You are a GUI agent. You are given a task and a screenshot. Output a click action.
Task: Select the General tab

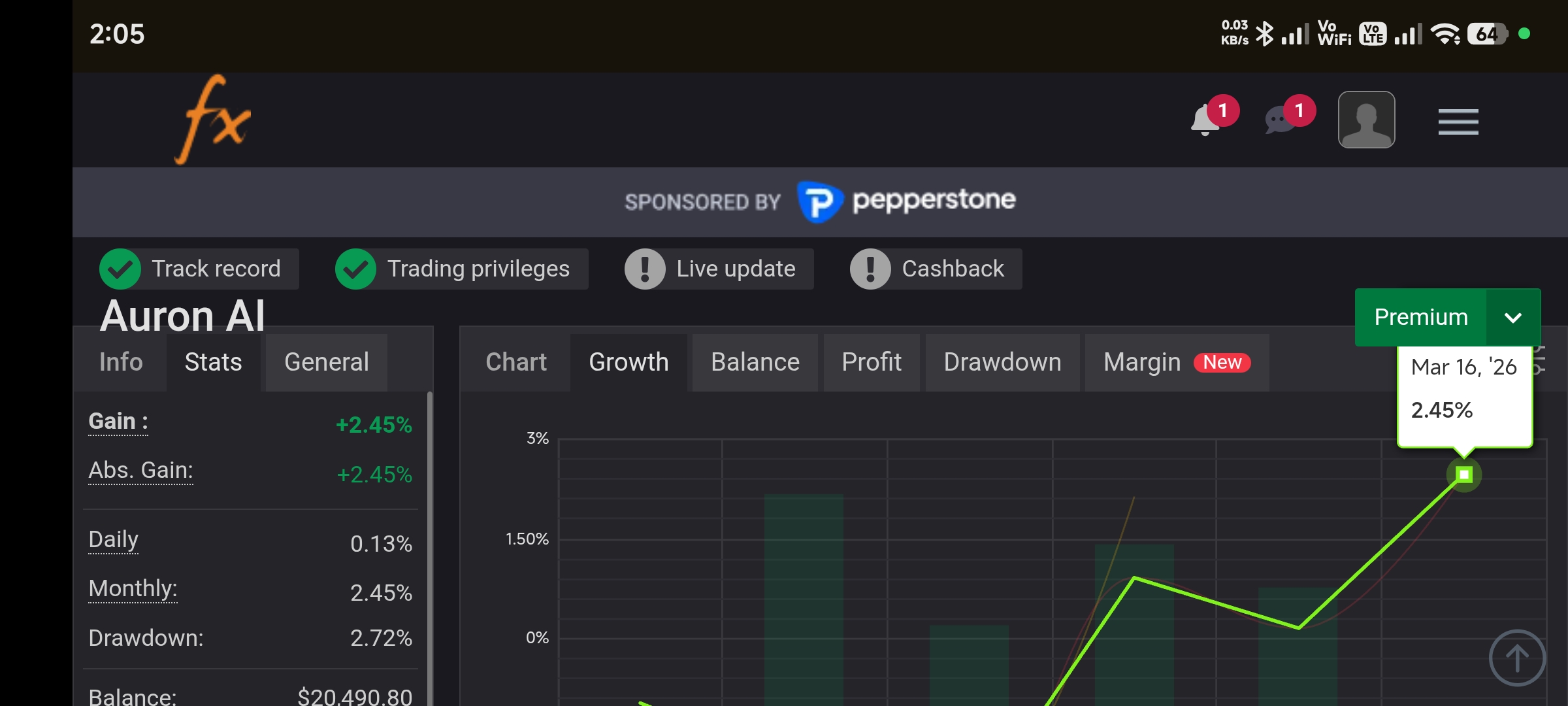(x=326, y=362)
